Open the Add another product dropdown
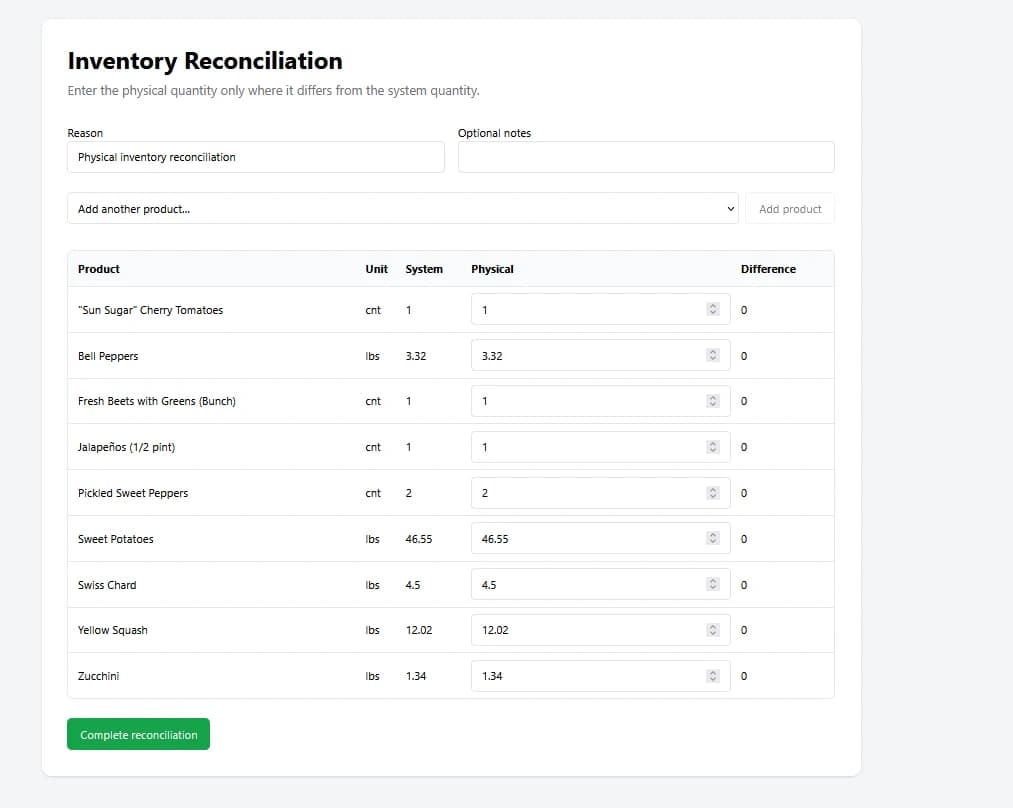 pyautogui.click(x=402, y=209)
